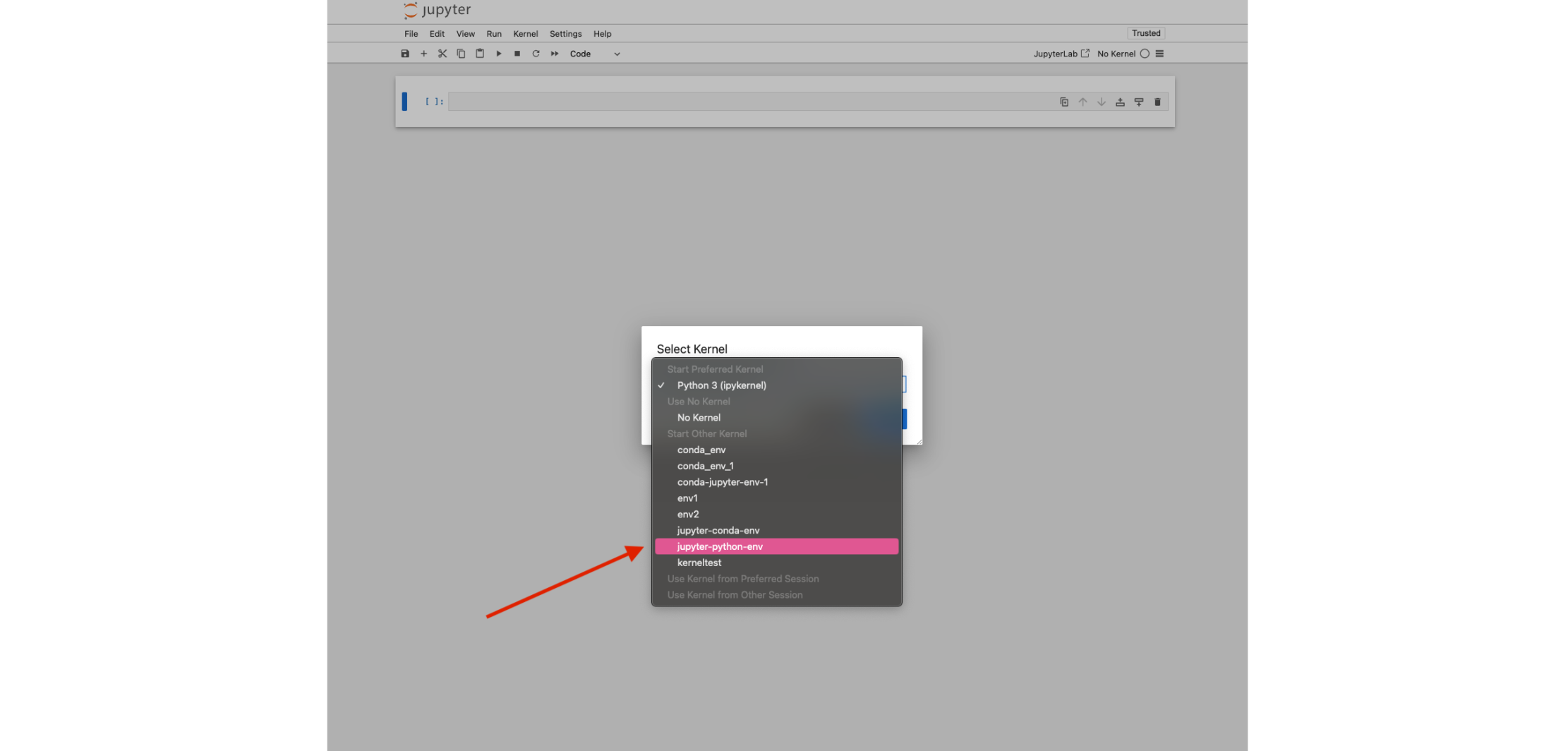Click the fast-forward restart and run all icon

(555, 54)
